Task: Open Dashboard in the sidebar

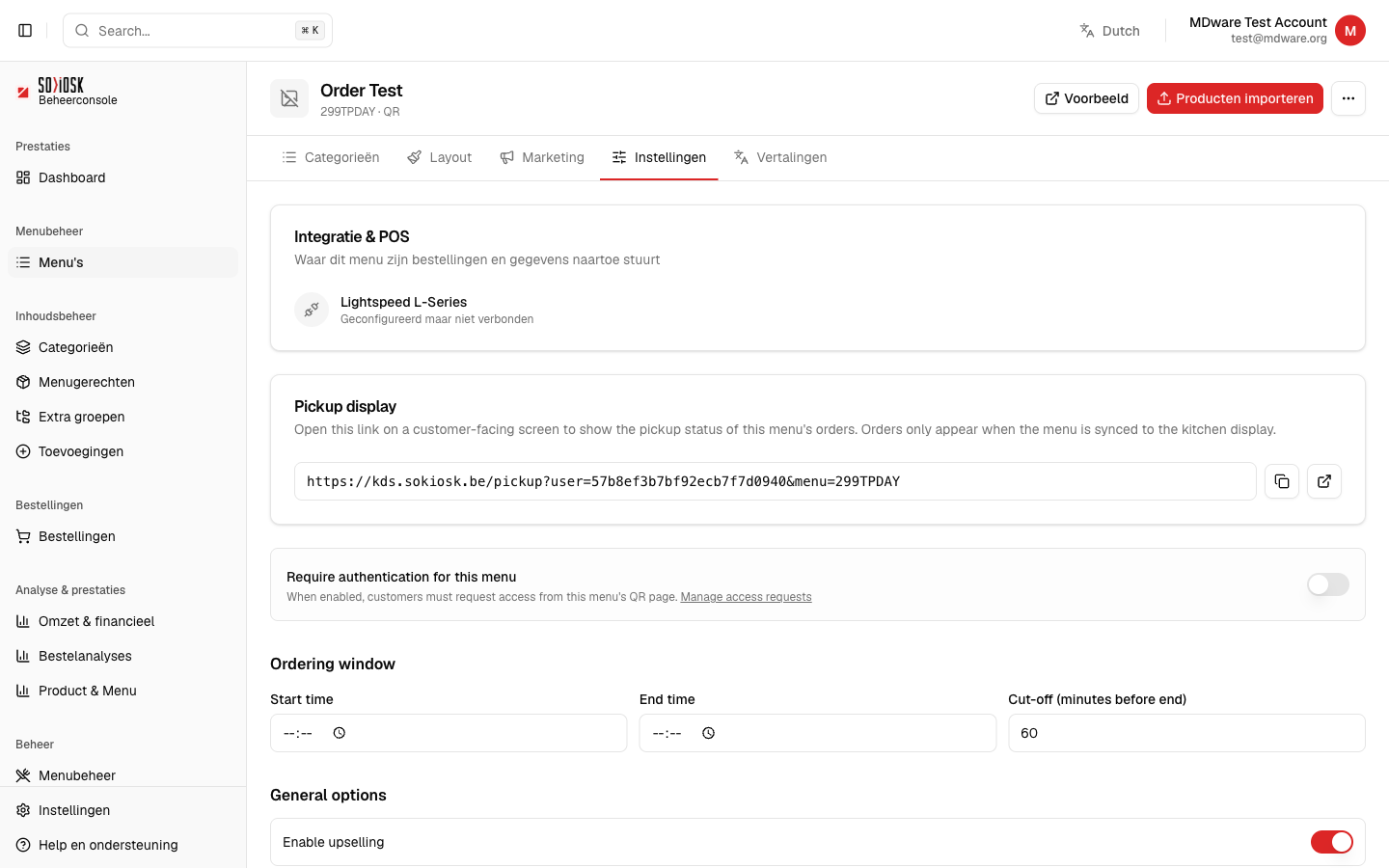Action: click(123, 177)
